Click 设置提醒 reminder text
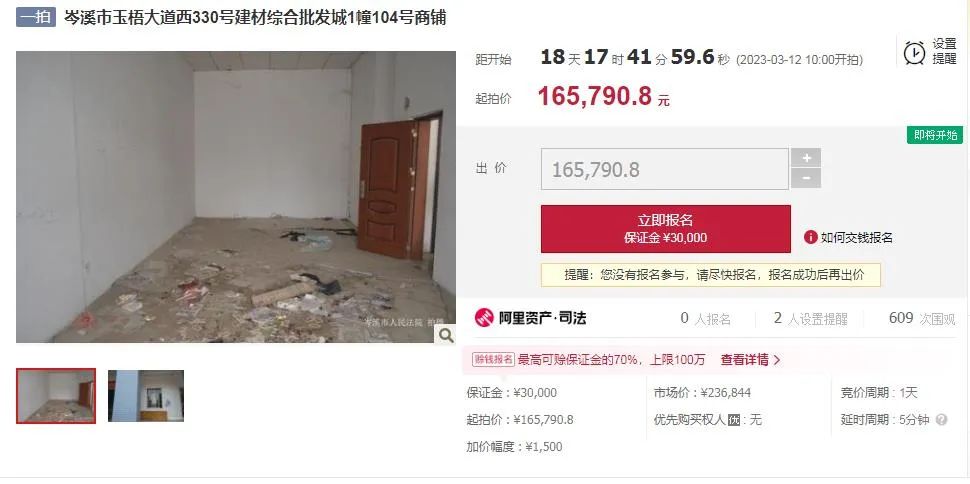This screenshot has height=484, width=970. 944,52
